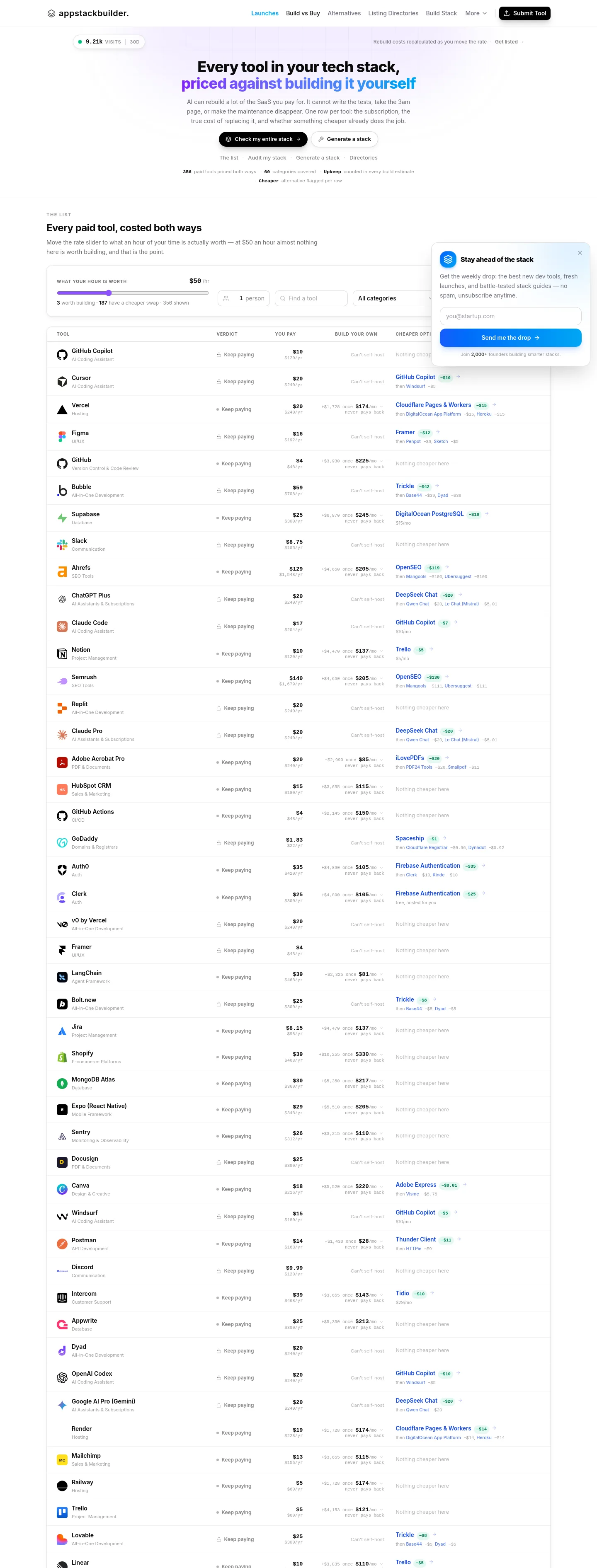Click the Jira logo icon
597x1568 pixels.
[62, 1031]
